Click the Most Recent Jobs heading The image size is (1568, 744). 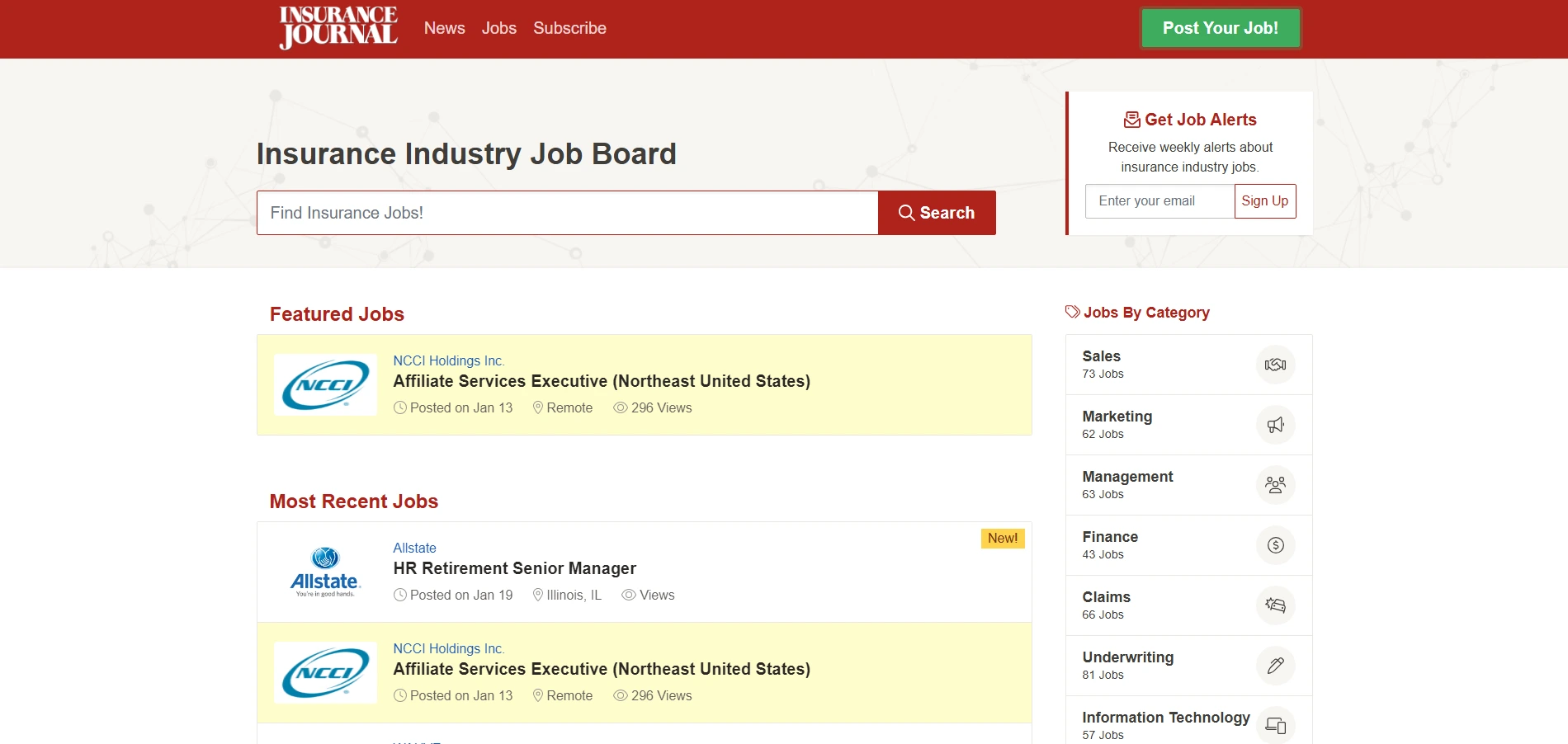(354, 501)
